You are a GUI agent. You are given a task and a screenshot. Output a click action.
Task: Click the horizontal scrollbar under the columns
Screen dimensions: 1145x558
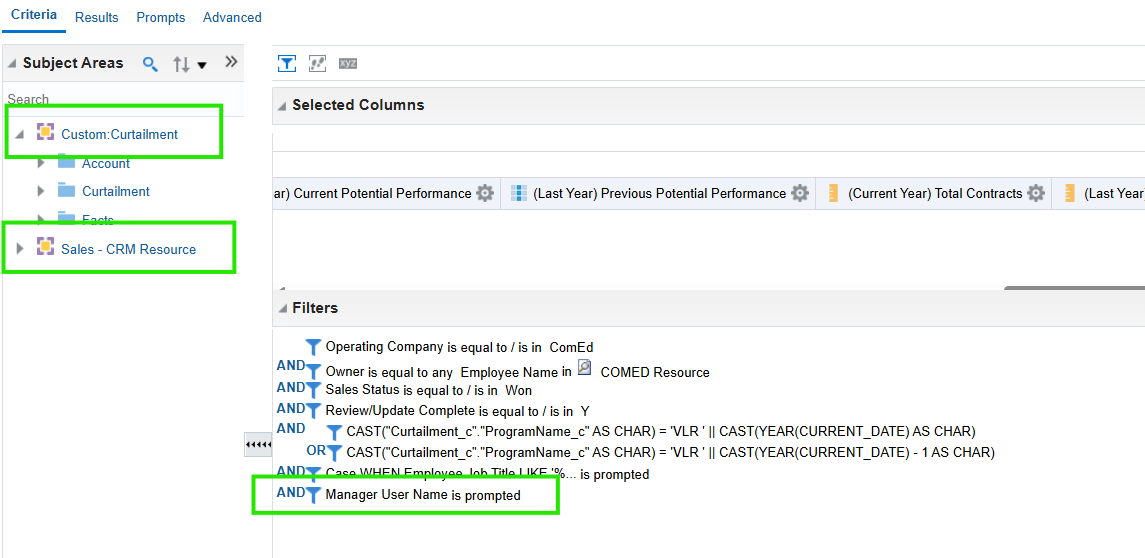[x=1074, y=288]
